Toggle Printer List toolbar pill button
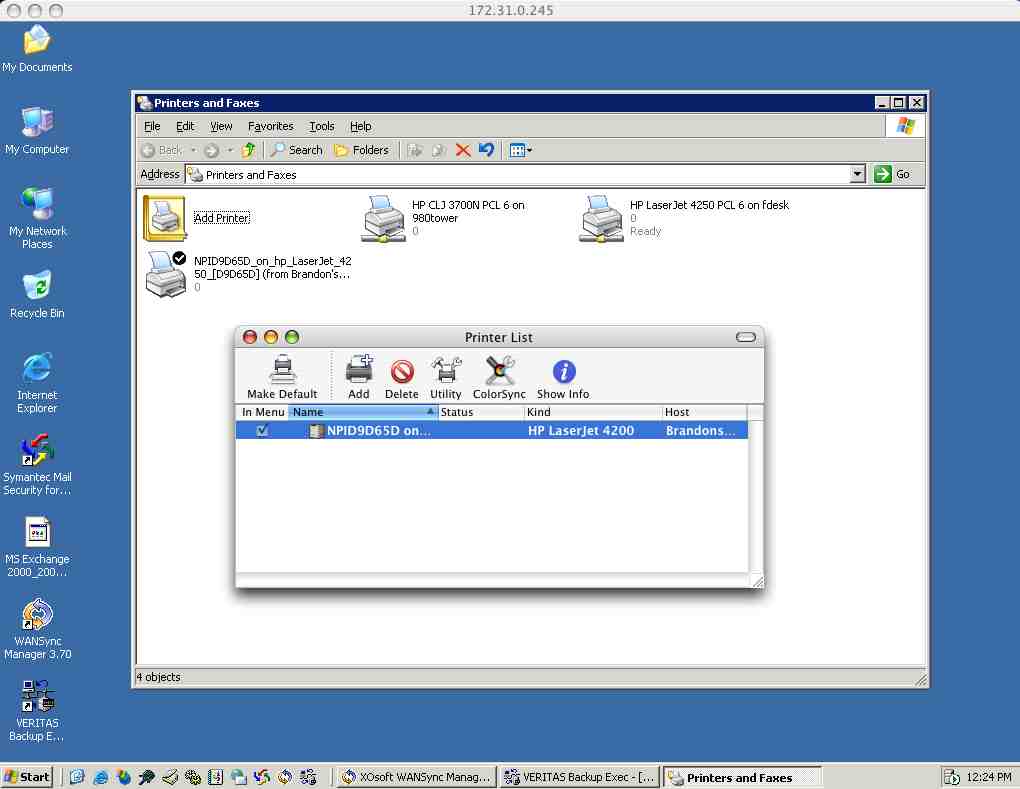This screenshot has width=1020, height=789. point(745,337)
